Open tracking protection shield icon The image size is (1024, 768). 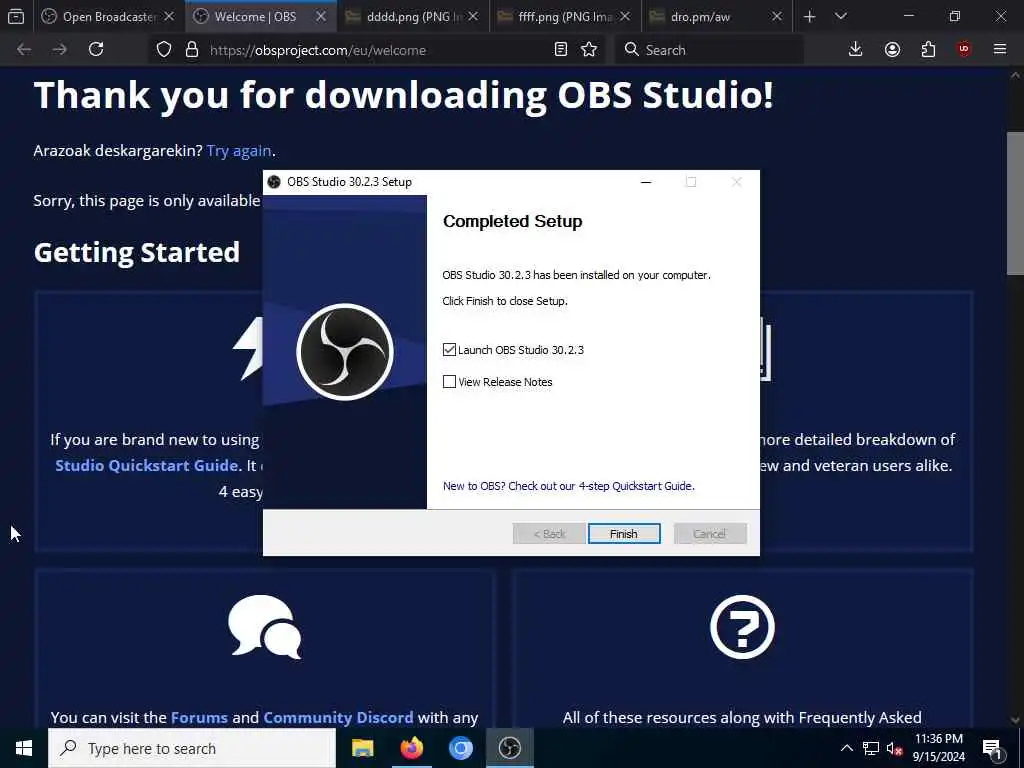(x=164, y=50)
